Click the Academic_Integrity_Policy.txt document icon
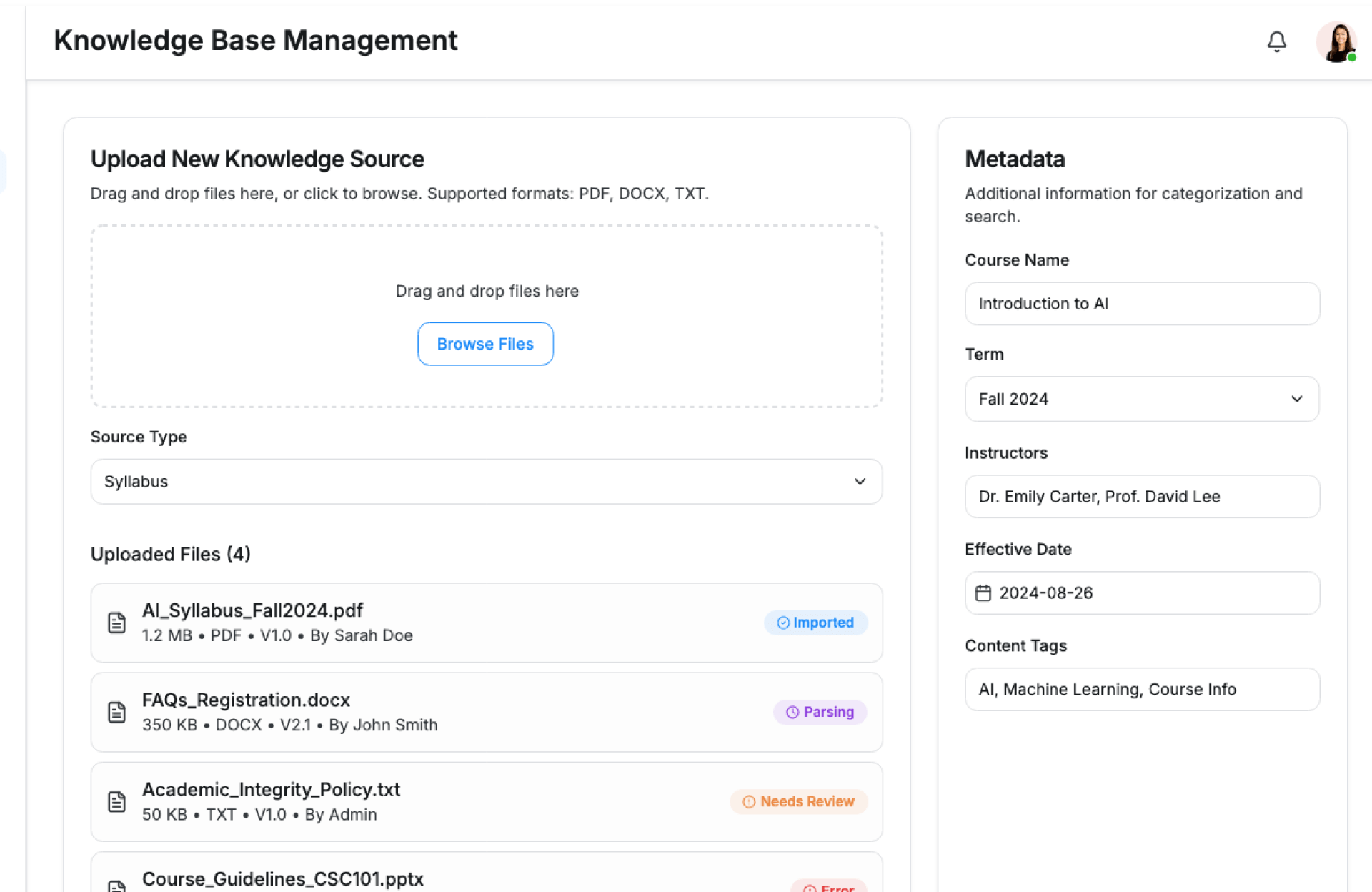 pyautogui.click(x=116, y=801)
